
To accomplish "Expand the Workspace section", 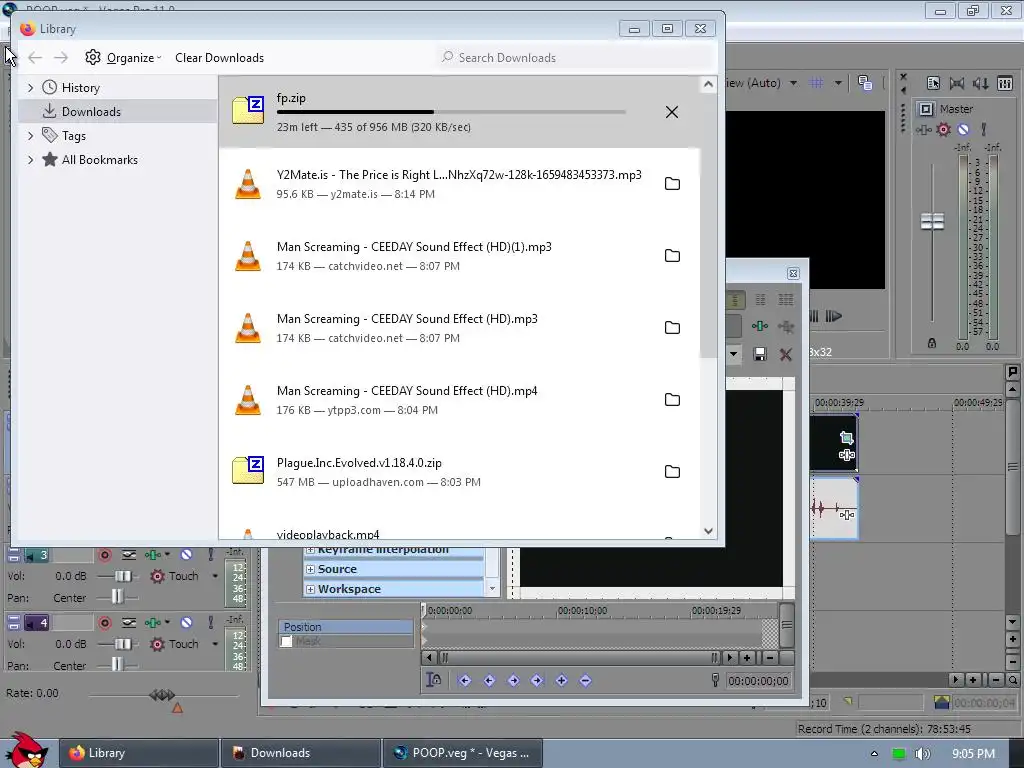I will click(310, 589).
